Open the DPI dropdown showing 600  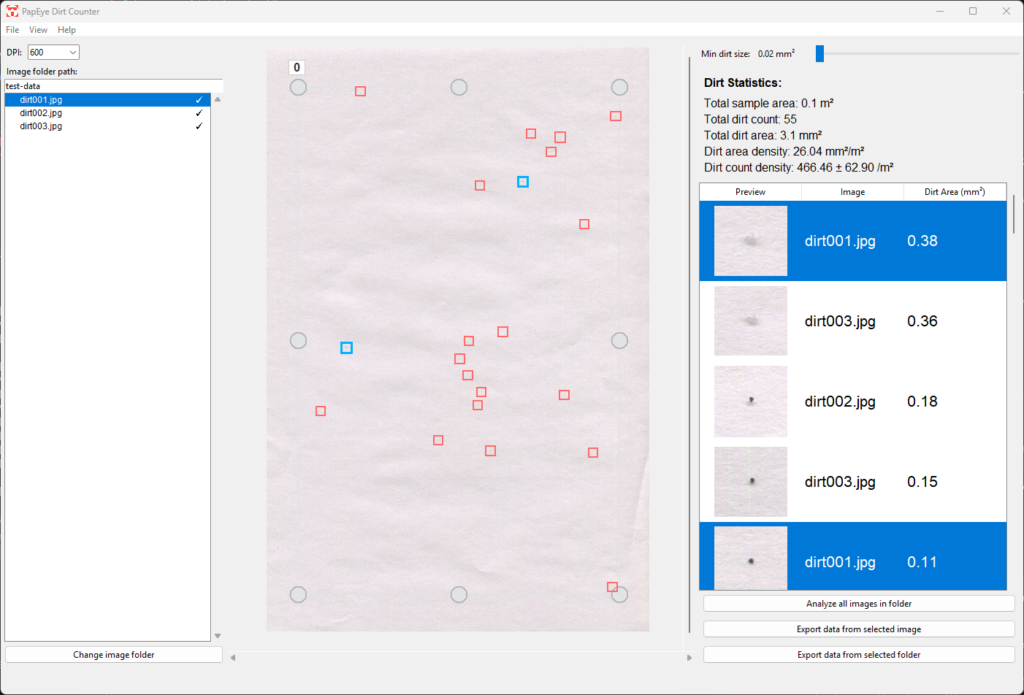(x=52, y=51)
